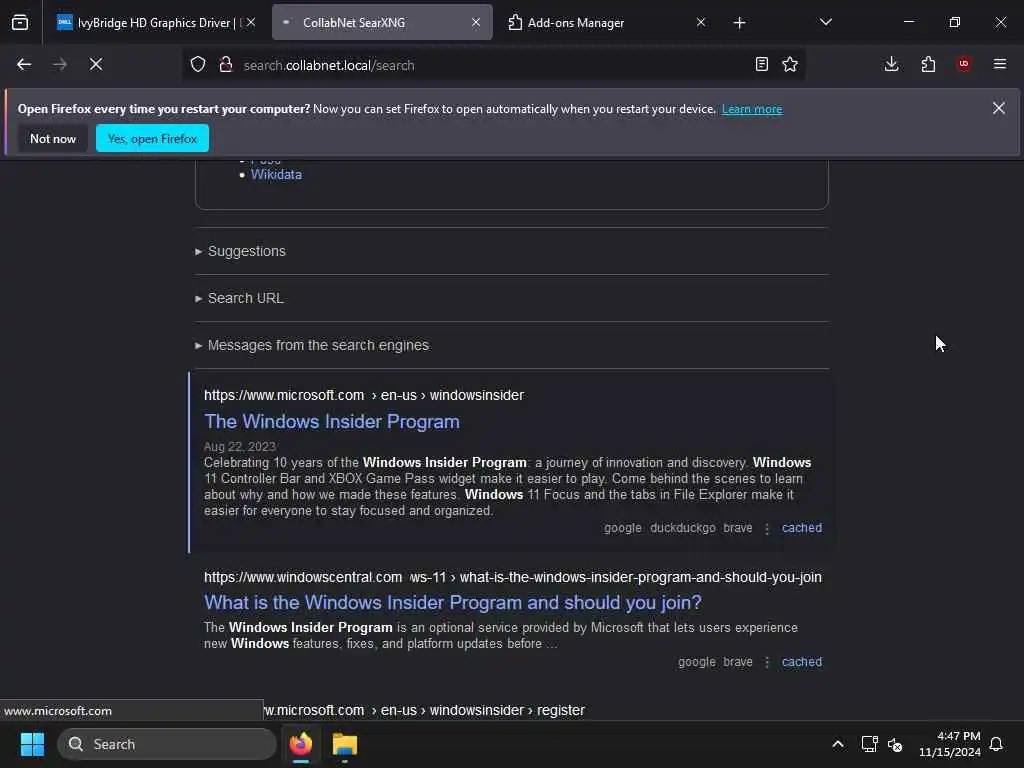Open File Explorer from the taskbar
The width and height of the screenshot is (1024, 768).
point(345,744)
